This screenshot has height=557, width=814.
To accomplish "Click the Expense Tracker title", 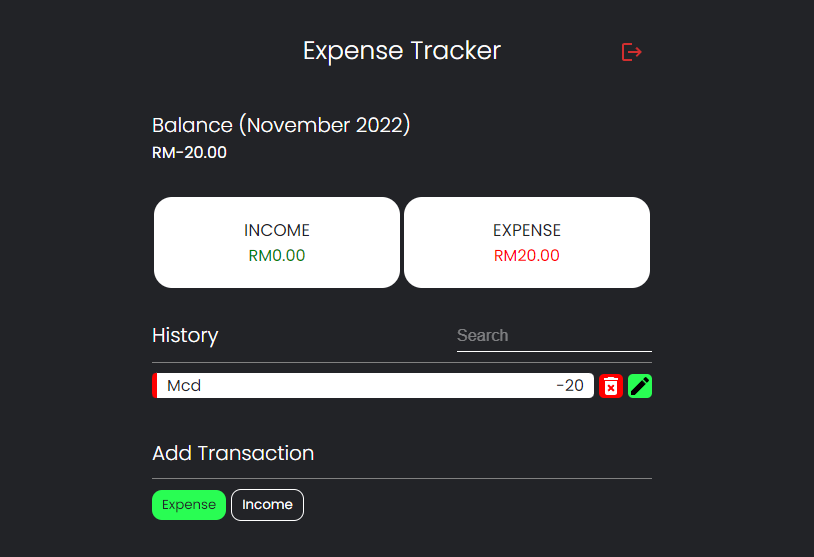I will (402, 51).
